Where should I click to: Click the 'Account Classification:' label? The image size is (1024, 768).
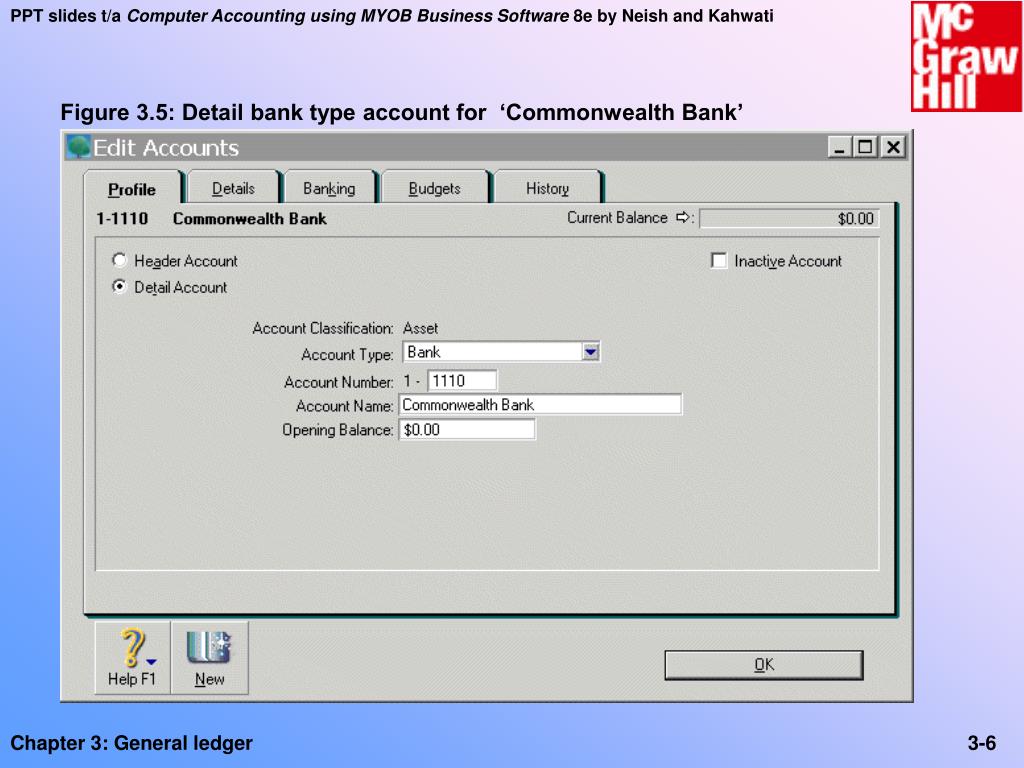(x=323, y=328)
